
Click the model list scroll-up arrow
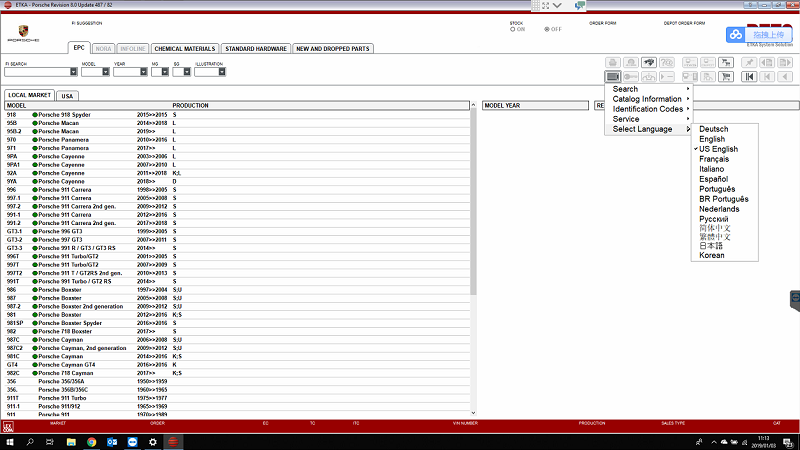(473, 105)
